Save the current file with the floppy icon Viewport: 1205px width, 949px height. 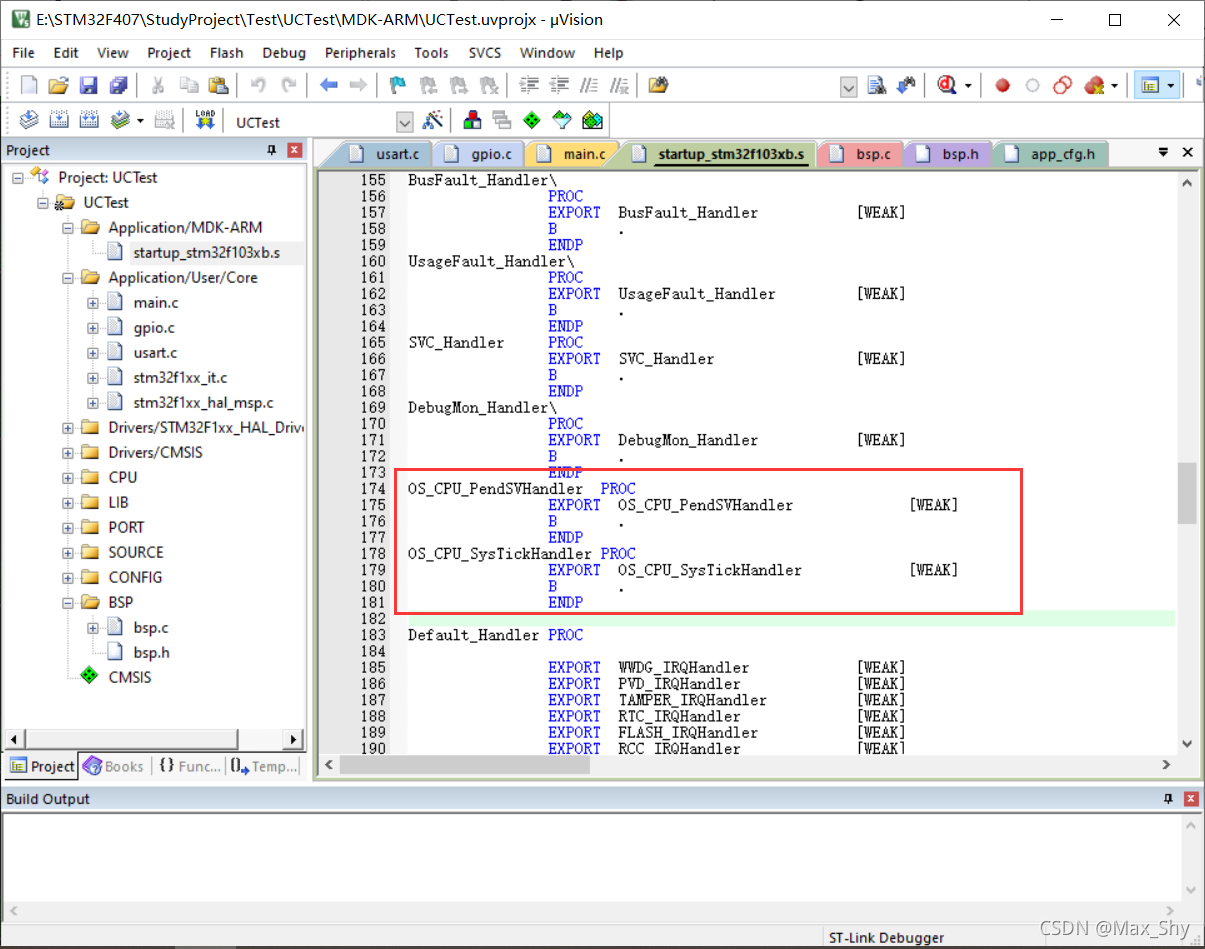point(89,86)
